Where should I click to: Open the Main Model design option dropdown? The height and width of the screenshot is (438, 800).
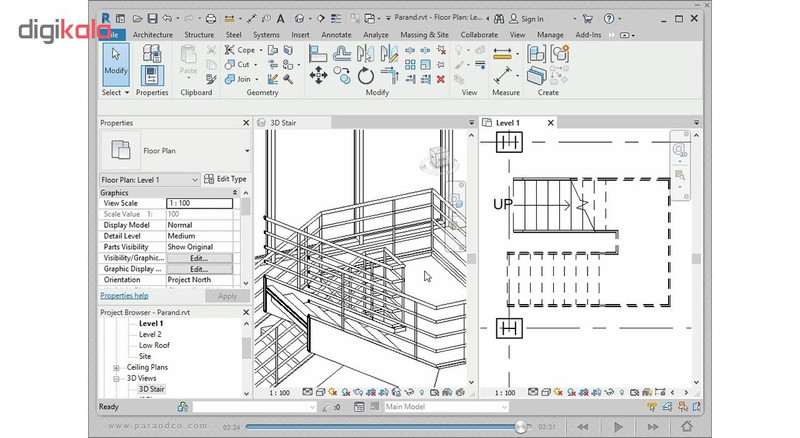[x=504, y=407]
